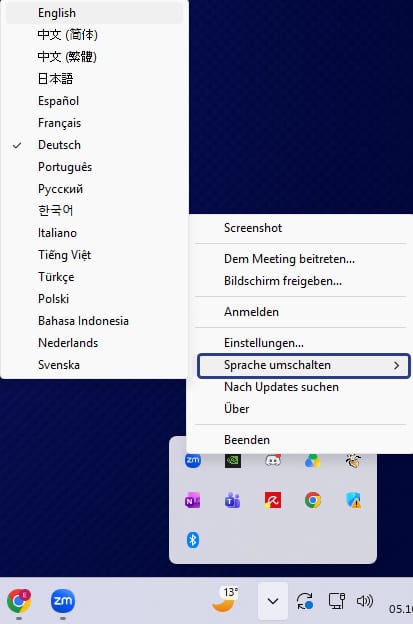Expand the Sprache umschalten submenu arrow
This screenshot has width=413, height=624.
tap(396, 365)
